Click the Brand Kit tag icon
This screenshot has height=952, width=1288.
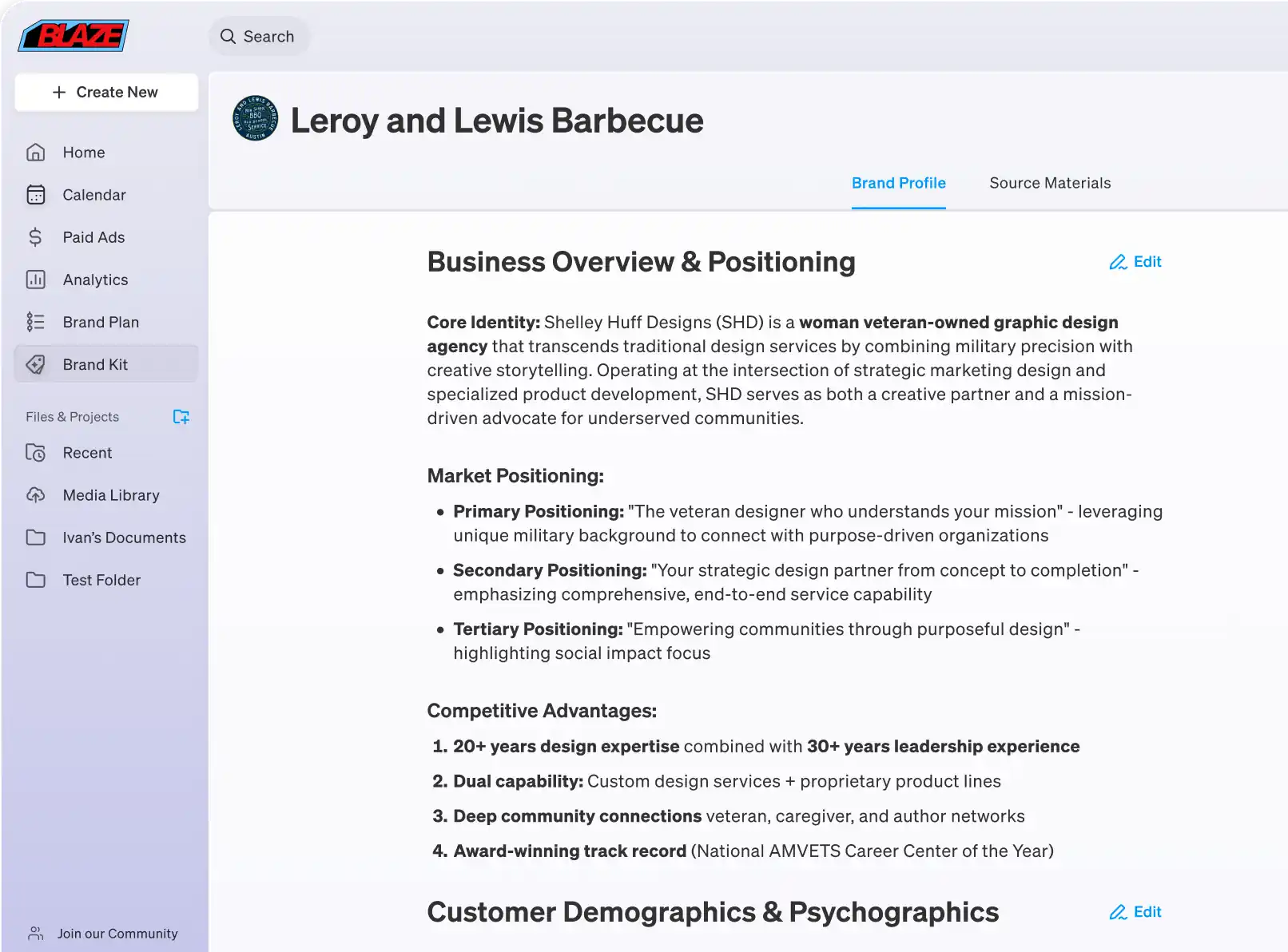tap(36, 364)
